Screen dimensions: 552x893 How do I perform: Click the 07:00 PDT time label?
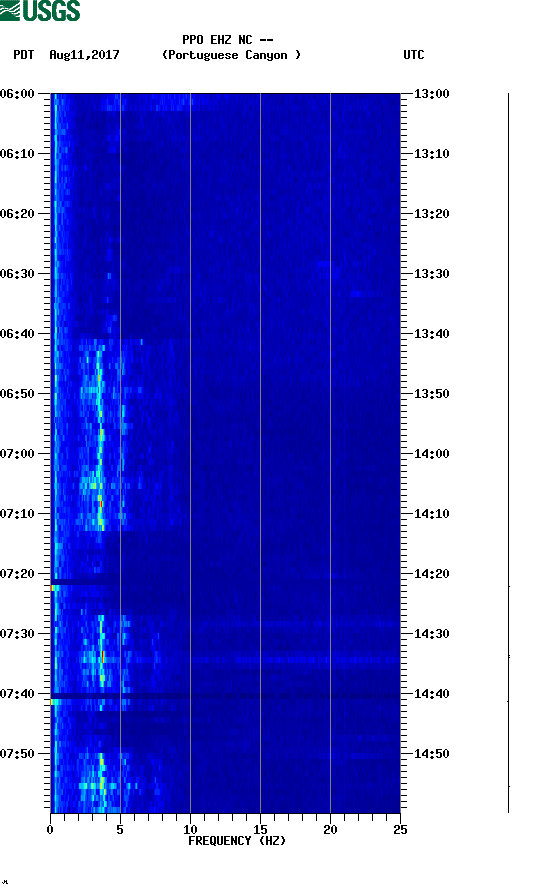pos(18,453)
